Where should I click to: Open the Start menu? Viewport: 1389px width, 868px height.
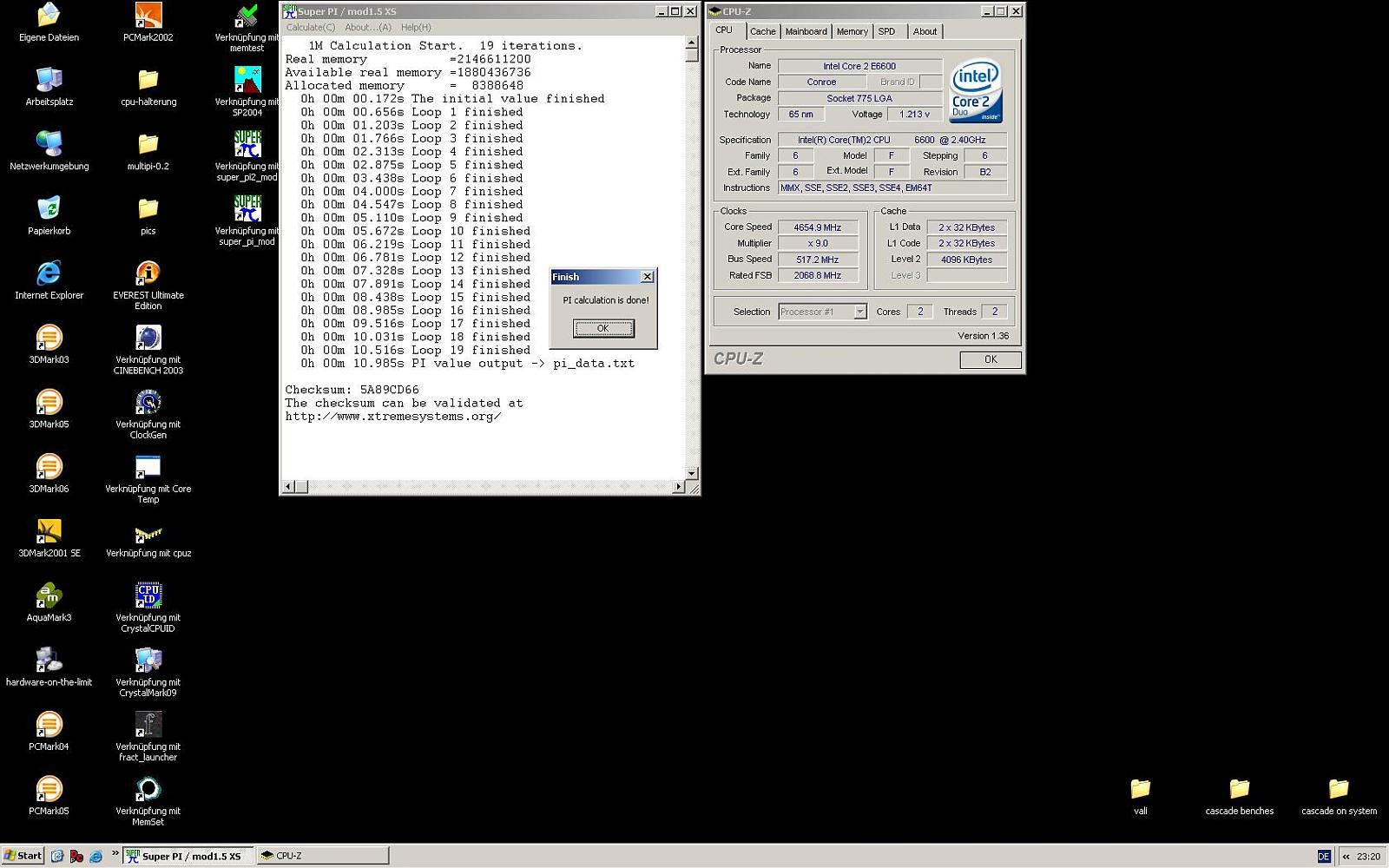pos(23,856)
